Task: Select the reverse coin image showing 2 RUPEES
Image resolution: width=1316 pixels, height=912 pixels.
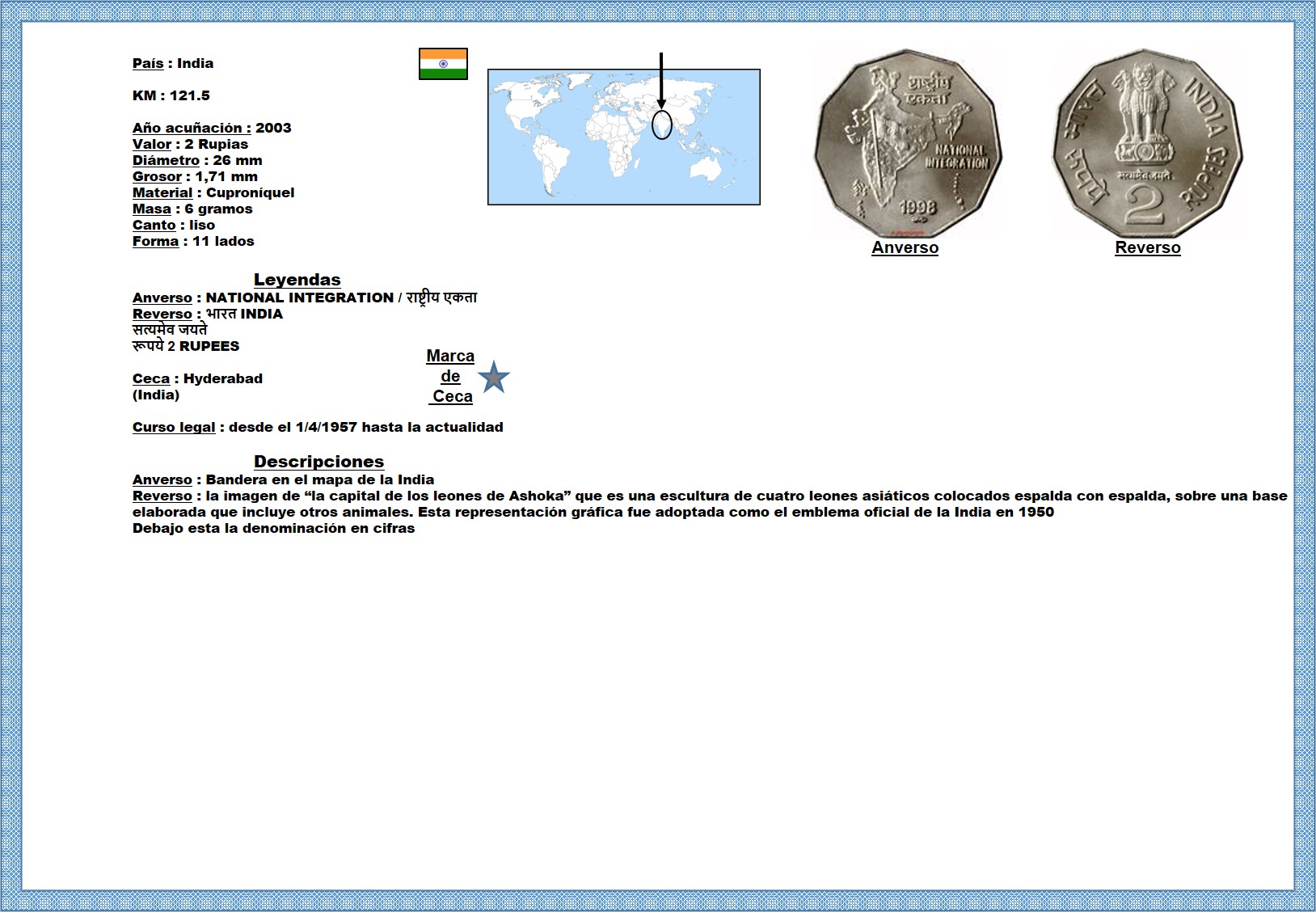Action: point(1147,144)
